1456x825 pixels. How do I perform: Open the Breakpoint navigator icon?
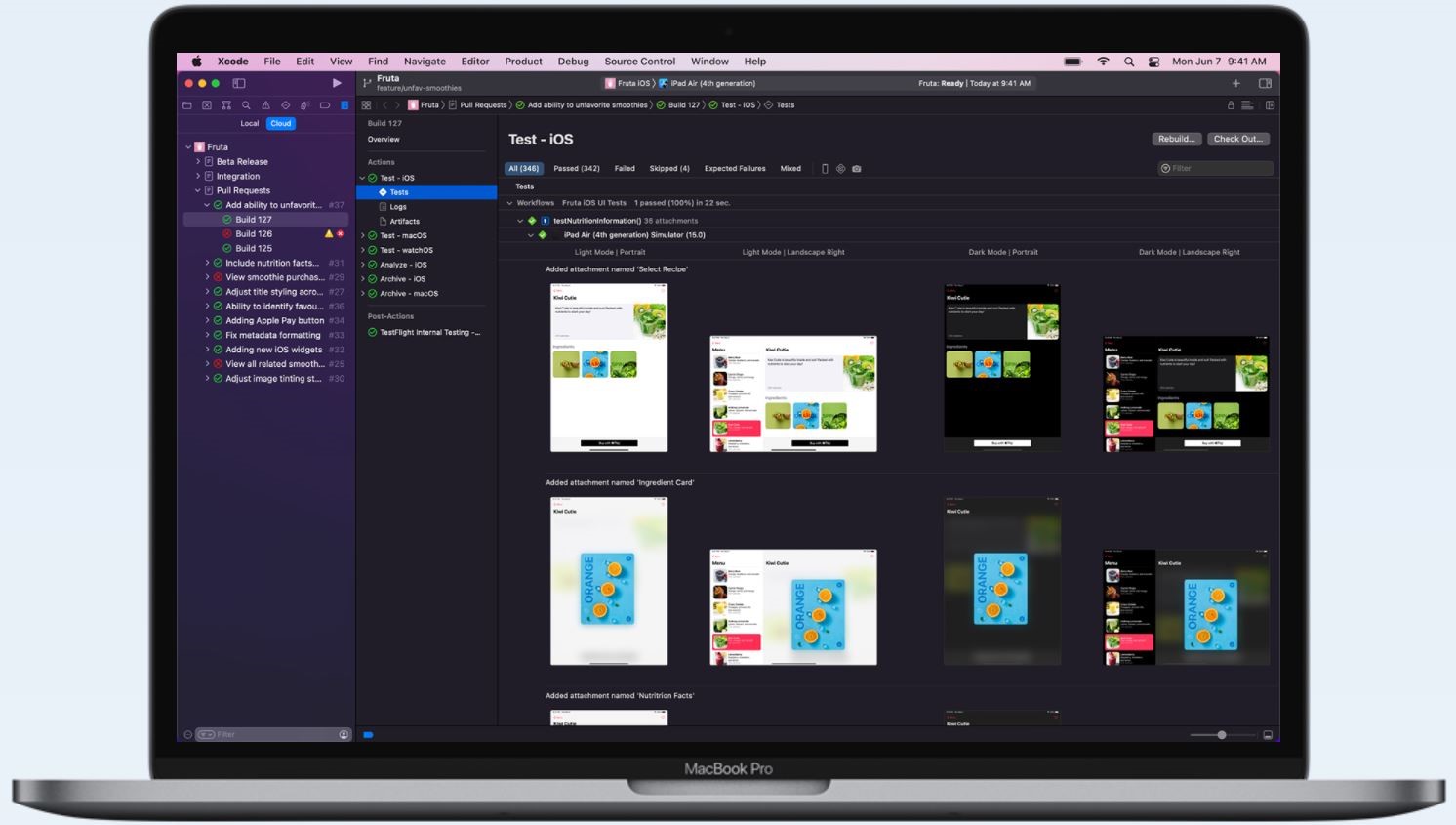[x=325, y=105]
